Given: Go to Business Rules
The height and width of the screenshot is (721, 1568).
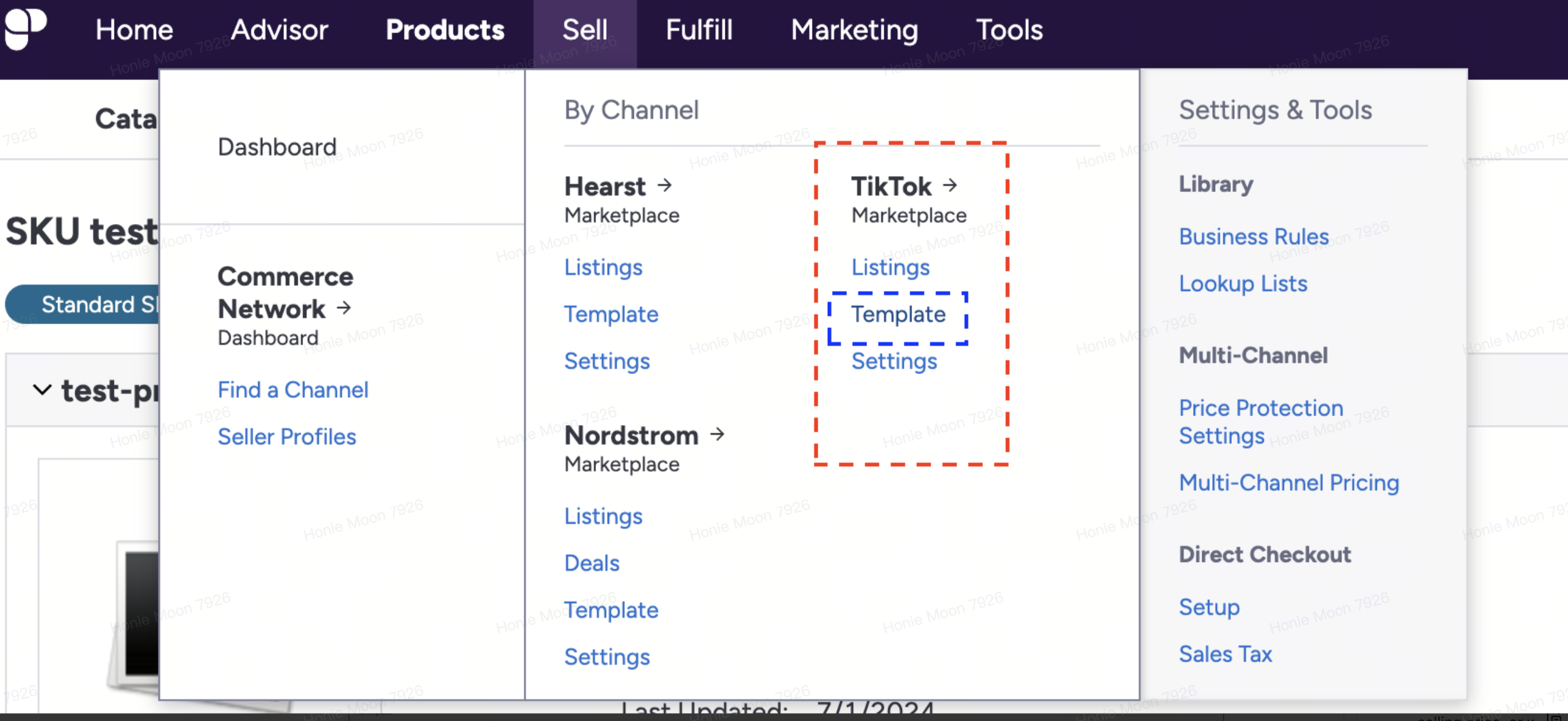Looking at the screenshot, I should (x=1253, y=236).
